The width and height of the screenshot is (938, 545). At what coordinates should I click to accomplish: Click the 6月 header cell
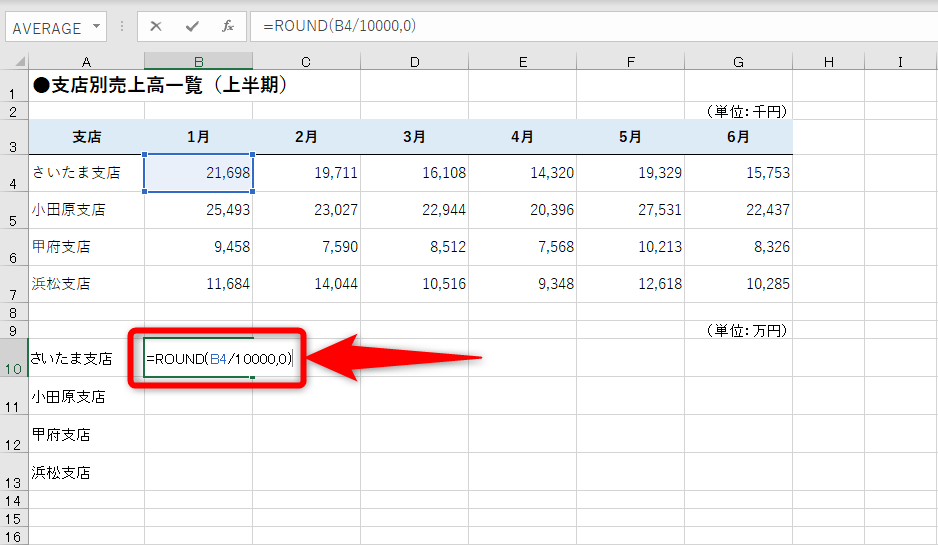738,137
